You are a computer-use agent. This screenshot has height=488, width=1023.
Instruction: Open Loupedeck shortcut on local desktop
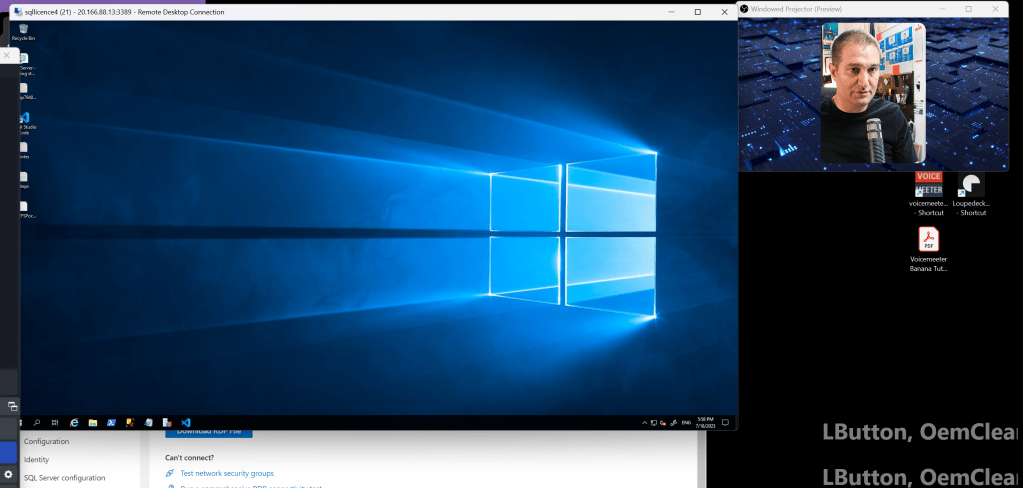(x=971, y=194)
